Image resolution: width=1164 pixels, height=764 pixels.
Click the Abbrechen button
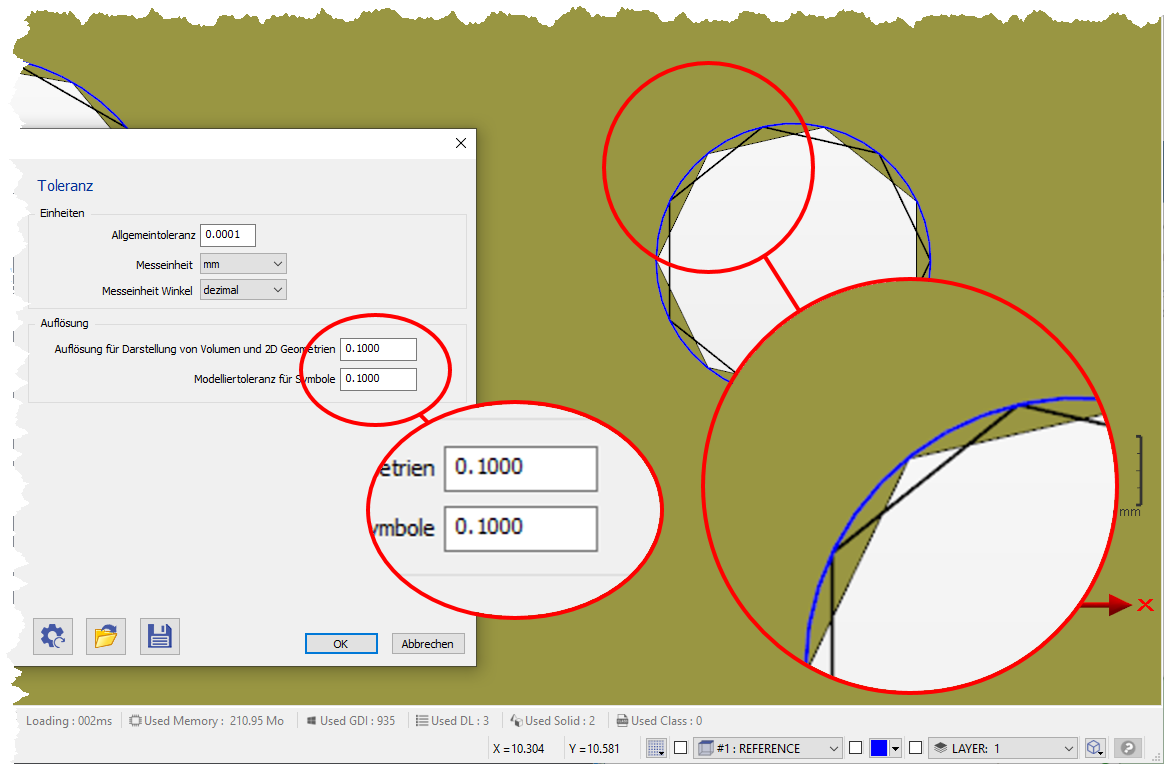coord(428,644)
